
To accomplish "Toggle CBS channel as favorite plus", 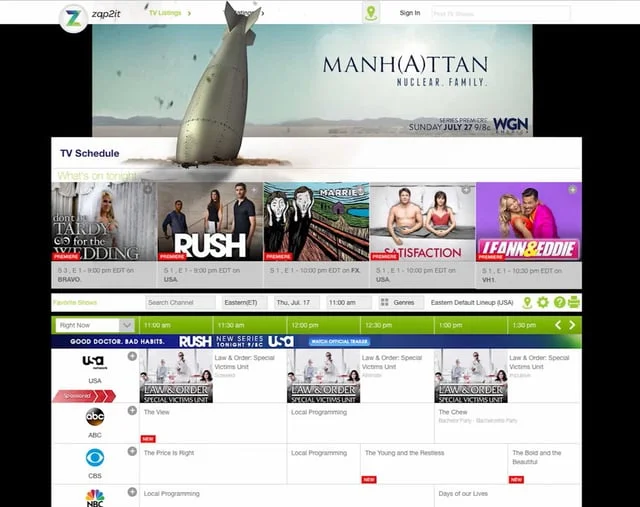I will [132, 451].
